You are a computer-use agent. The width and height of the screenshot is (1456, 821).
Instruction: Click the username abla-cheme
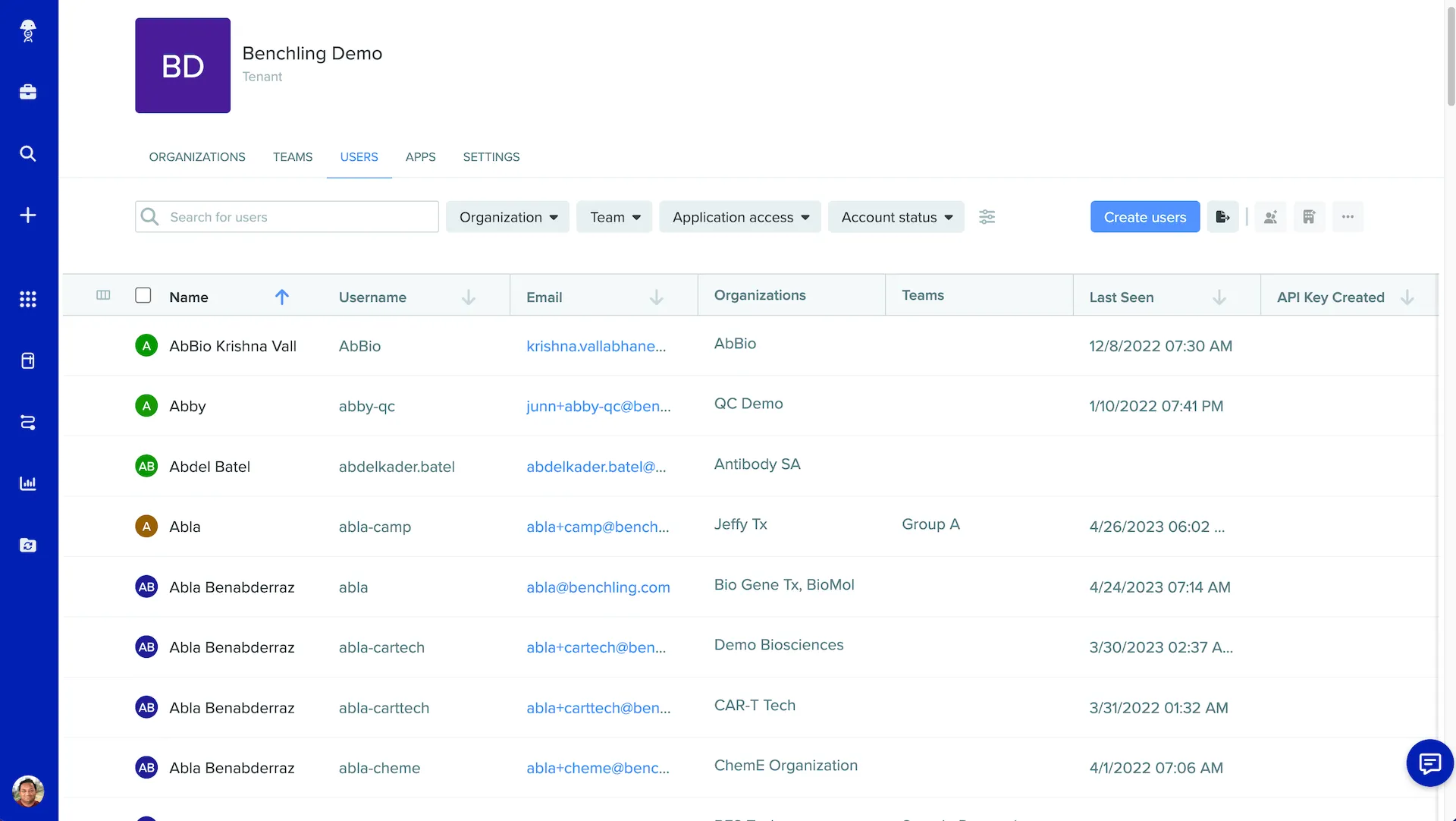[x=379, y=768]
